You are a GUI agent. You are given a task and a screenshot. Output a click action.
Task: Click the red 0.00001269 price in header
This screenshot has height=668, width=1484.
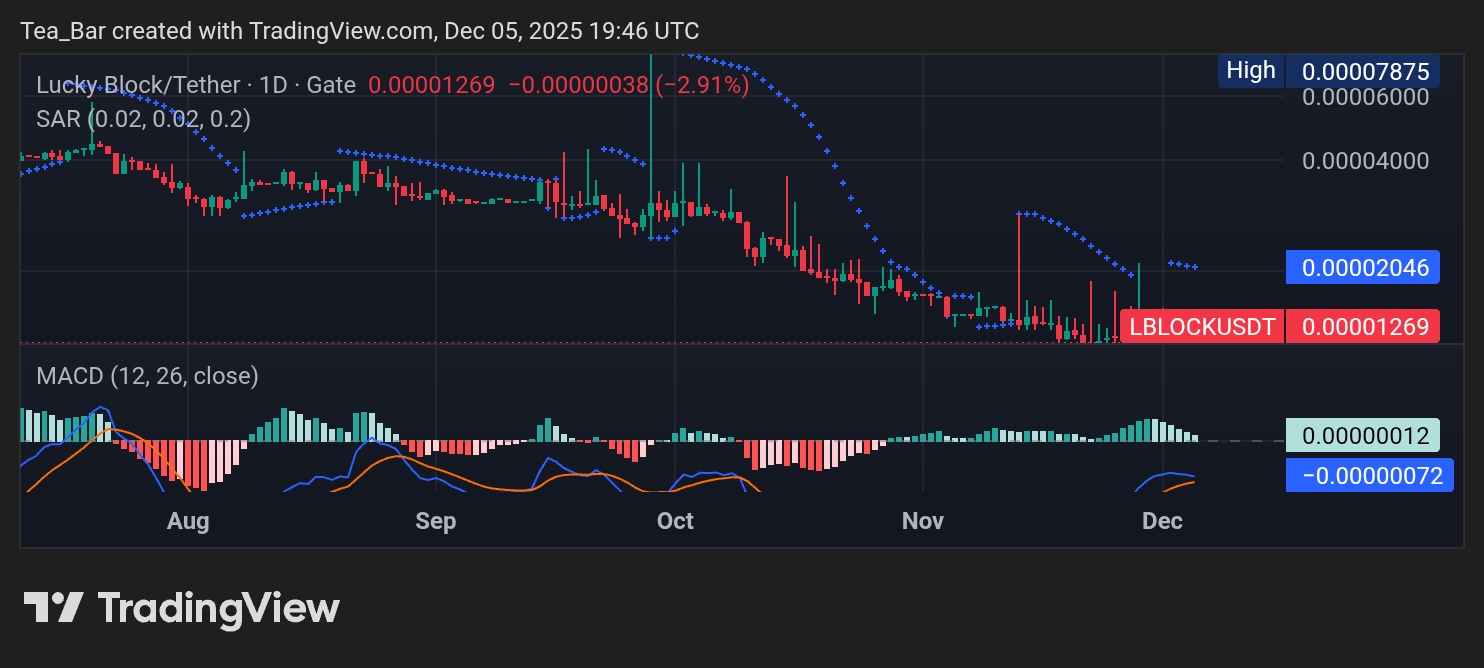tap(432, 85)
